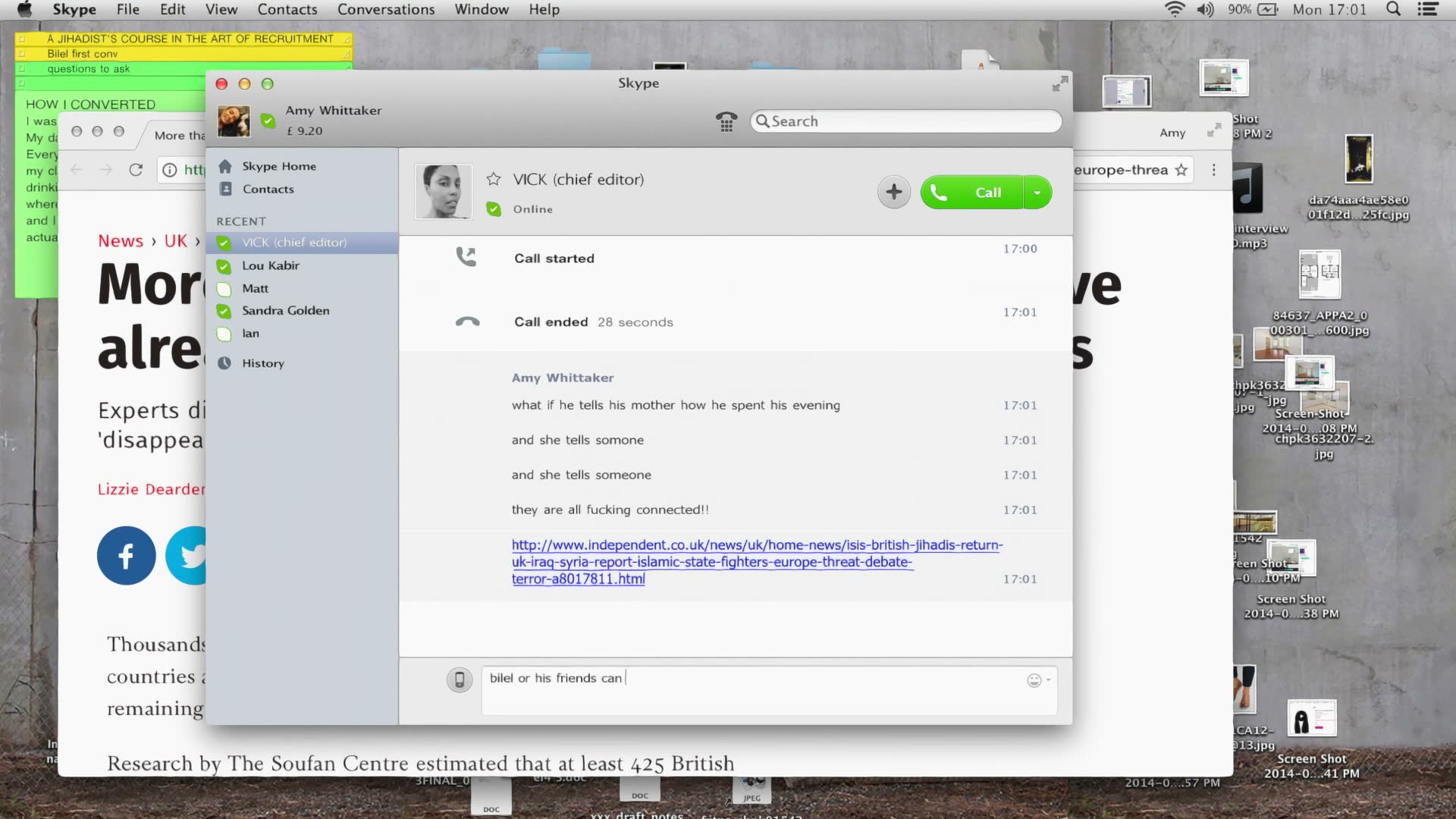Open the File menu
Viewport: 1456px width, 819px height.
(128, 9)
